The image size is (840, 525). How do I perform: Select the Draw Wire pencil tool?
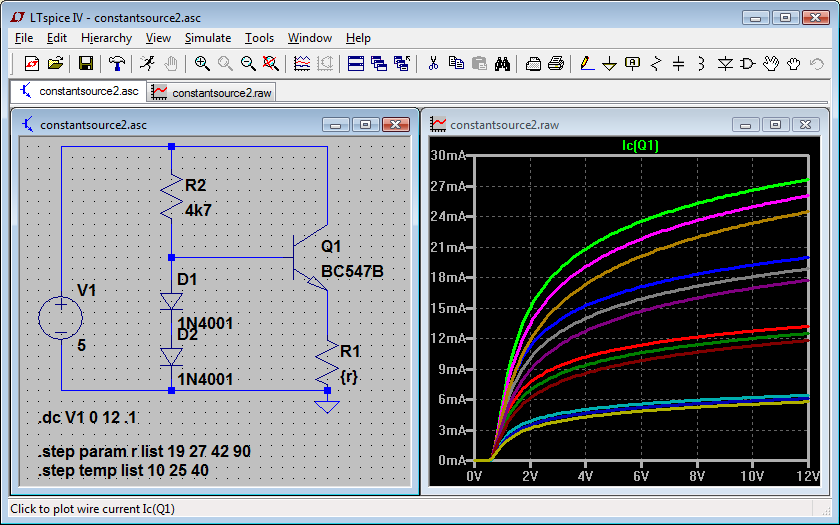click(x=587, y=64)
